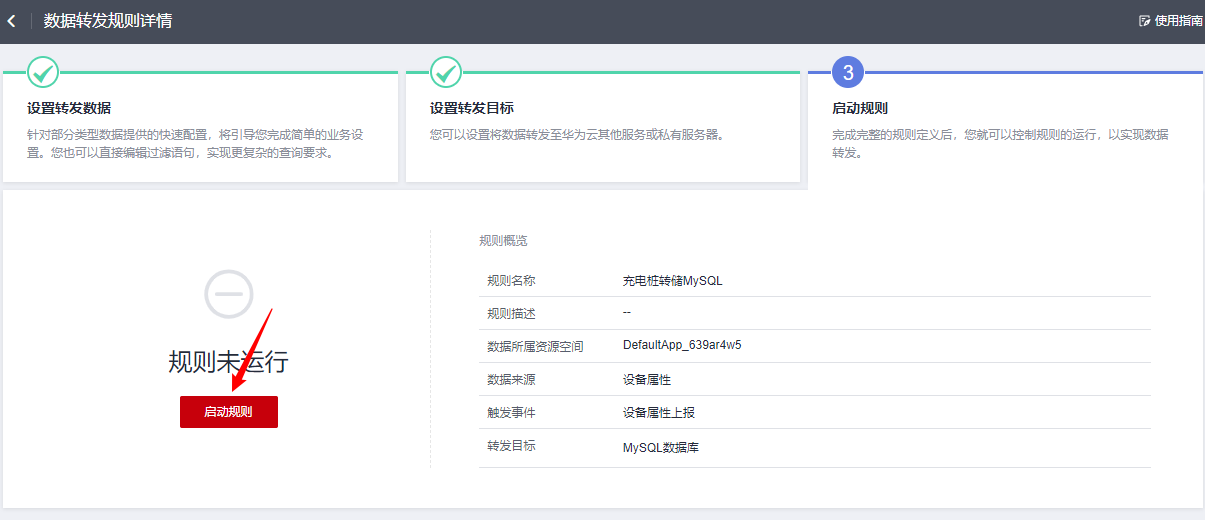Click the rule name value 充电桩转储MySQL
The height and width of the screenshot is (520, 1205).
pos(672,281)
